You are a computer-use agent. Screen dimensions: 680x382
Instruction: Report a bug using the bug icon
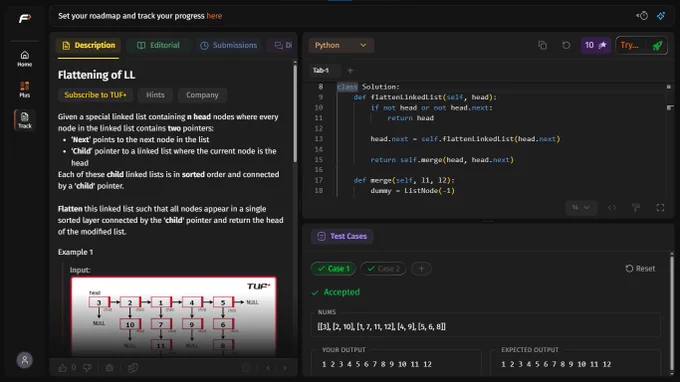[109, 368]
